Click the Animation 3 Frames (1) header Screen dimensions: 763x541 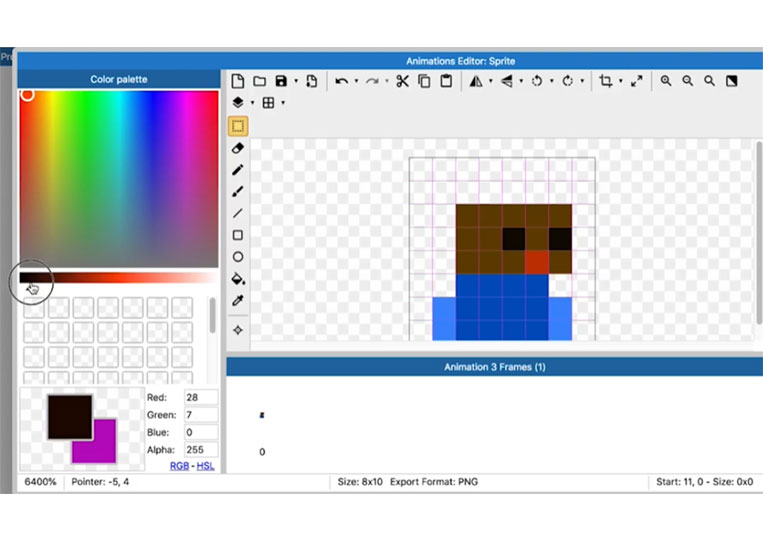coord(494,367)
